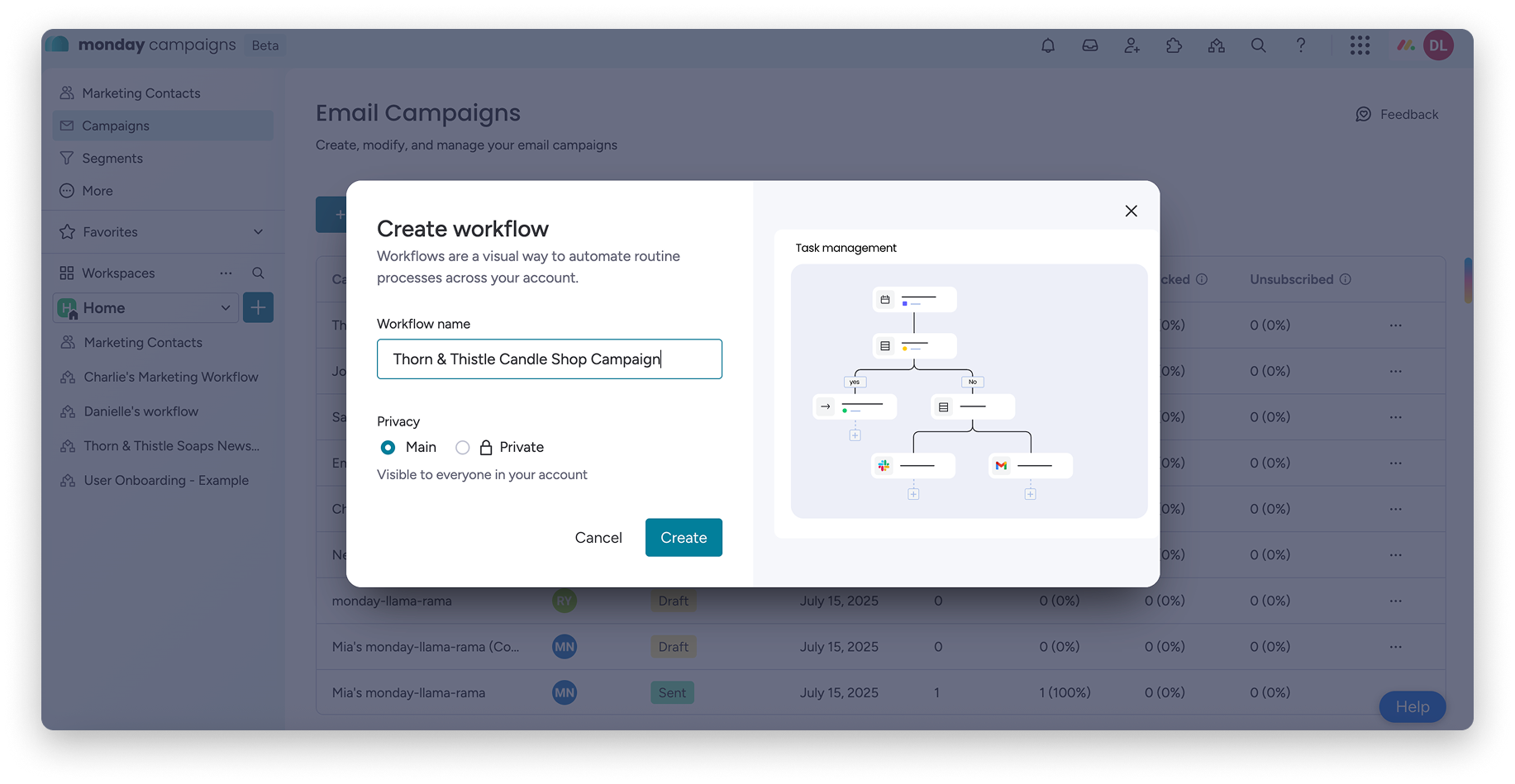
Task: Select the Main privacy option
Action: coord(388,447)
